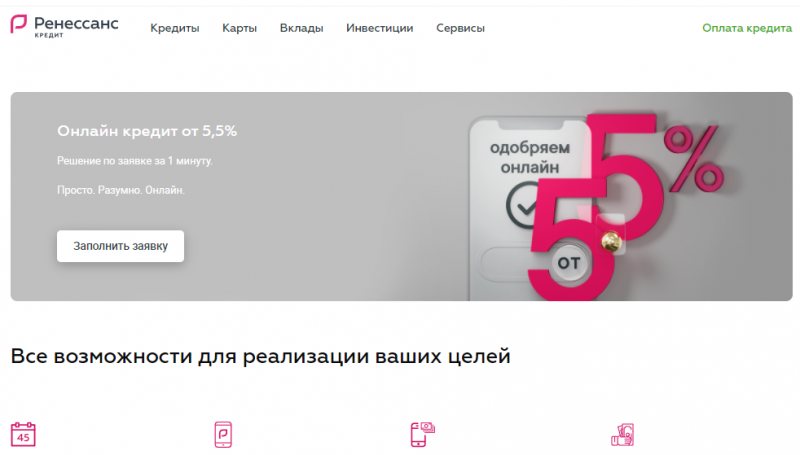Select the hand holding cash icon
The width and height of the screenshot is (800, 455).
pos(622,435)
